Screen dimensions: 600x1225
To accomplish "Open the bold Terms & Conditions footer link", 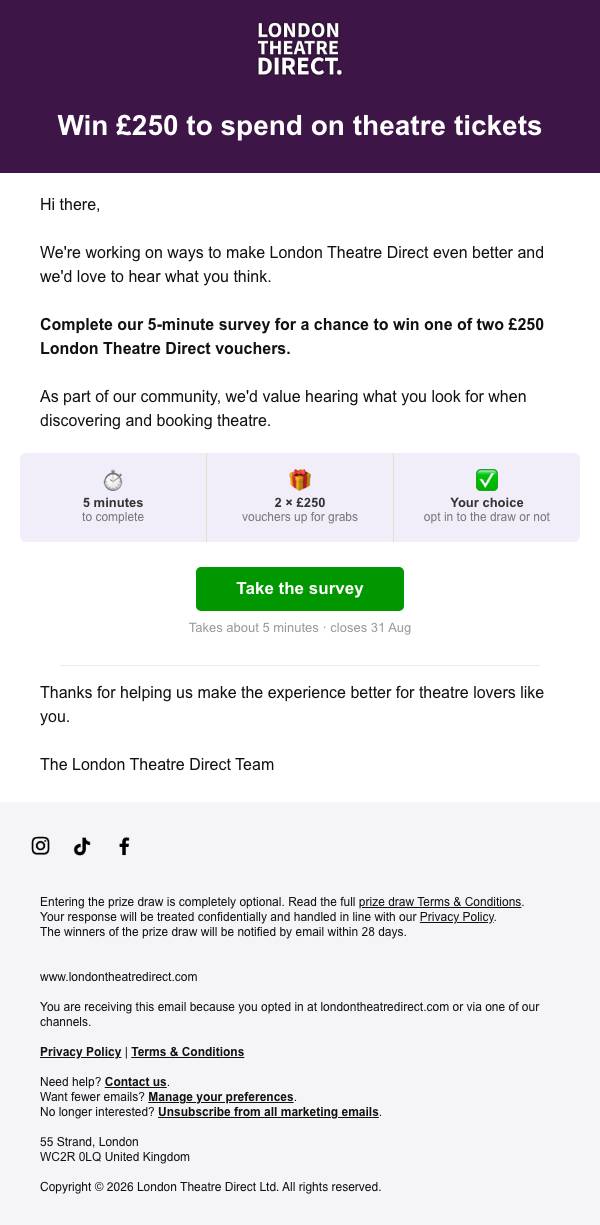I will pyautogui.click(x=188, y=1052).
